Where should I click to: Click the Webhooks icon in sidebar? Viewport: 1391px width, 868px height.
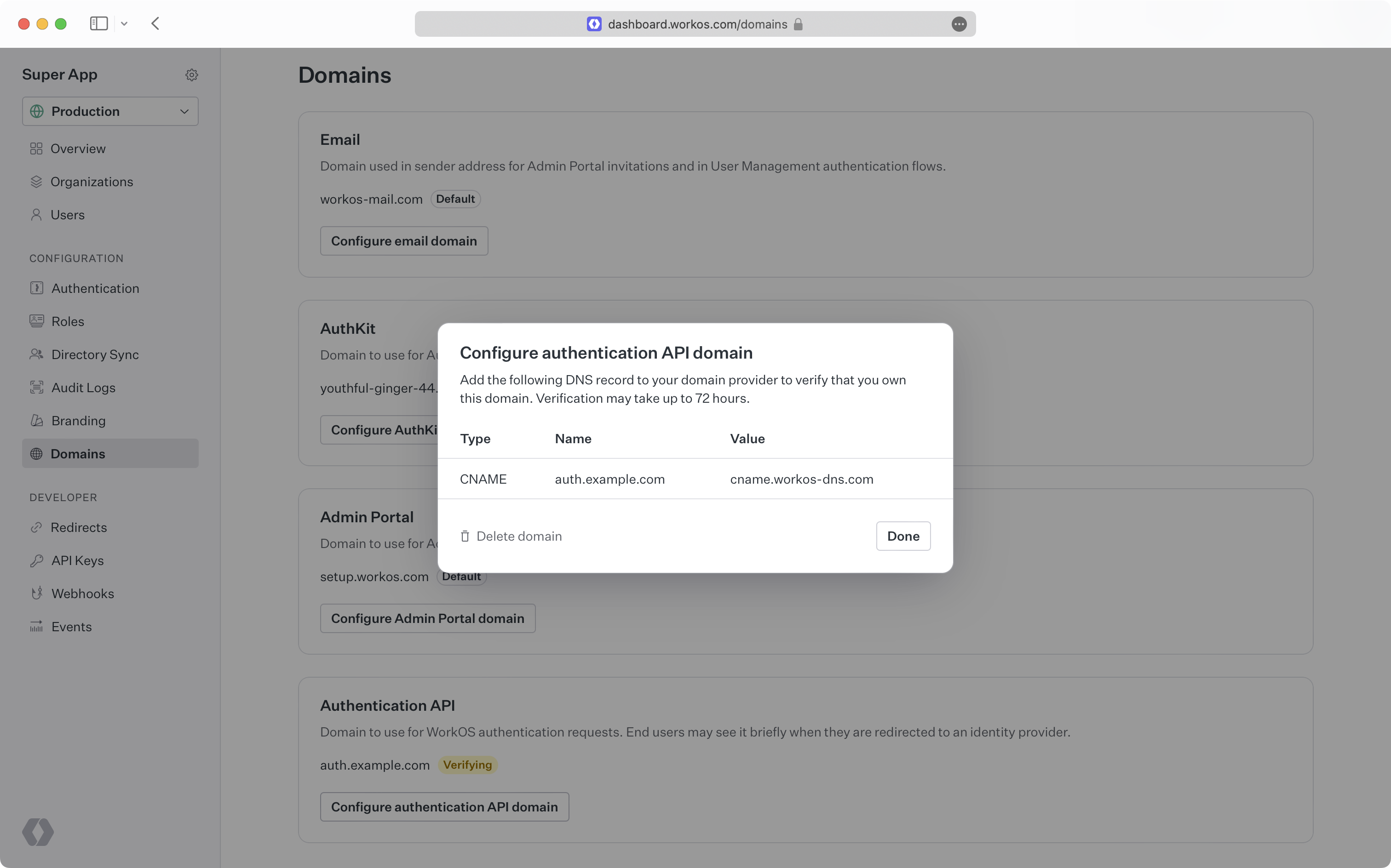coord(37,593)
